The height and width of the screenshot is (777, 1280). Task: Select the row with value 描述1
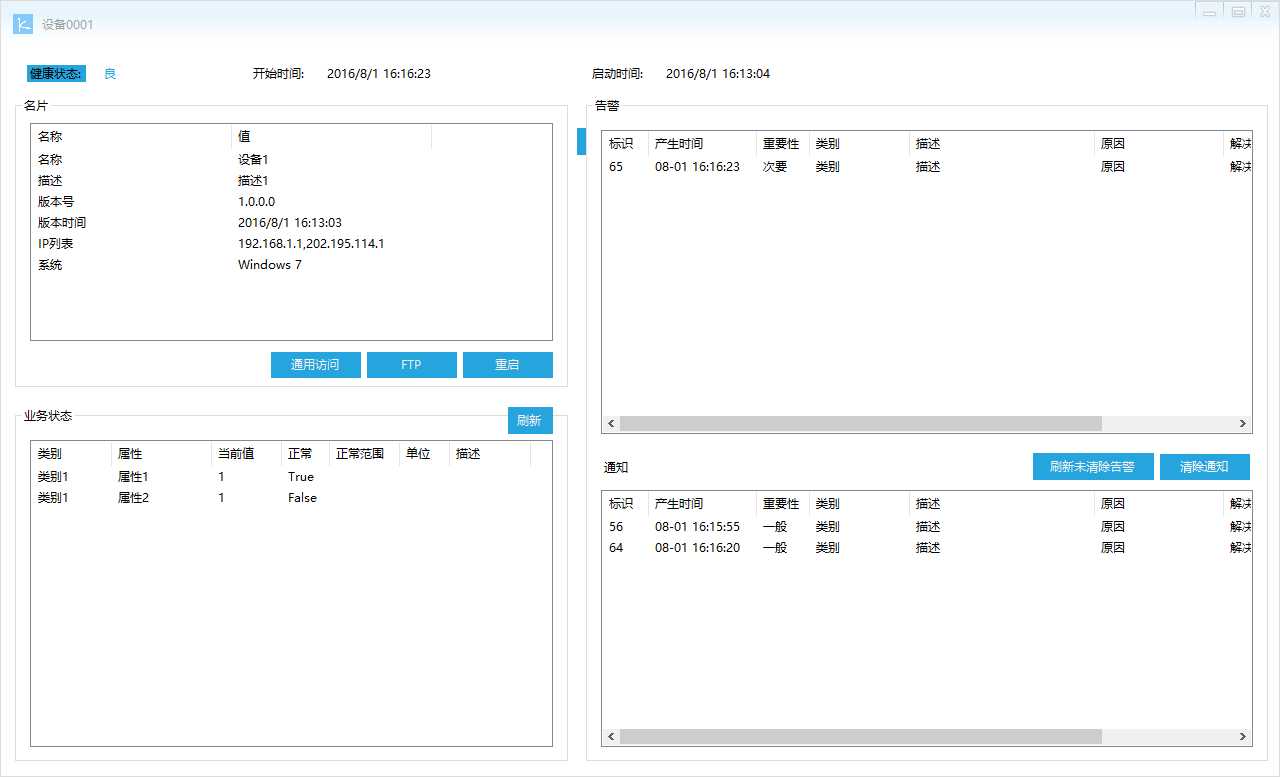[291, 181]
